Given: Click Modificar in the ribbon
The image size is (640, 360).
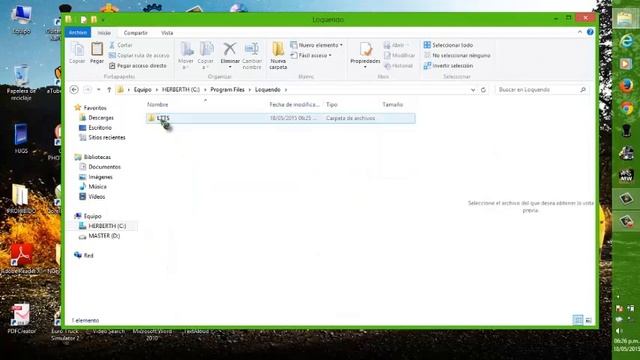Looking at the screenshot, I should [399, 55].
